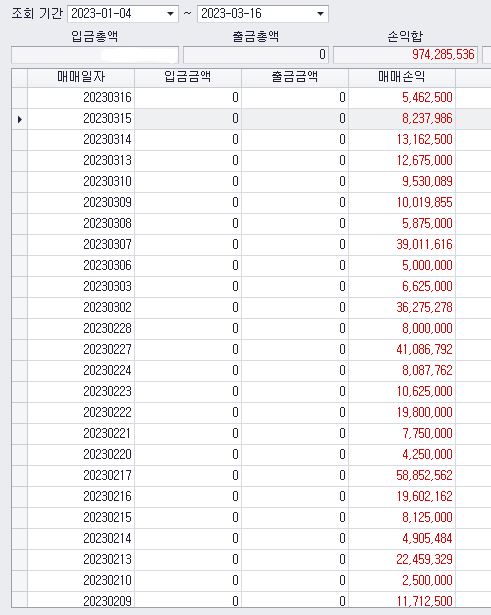The image size is (491, 615).
Task: Select the row dated 20230316
Action: [x=251, y=98]
